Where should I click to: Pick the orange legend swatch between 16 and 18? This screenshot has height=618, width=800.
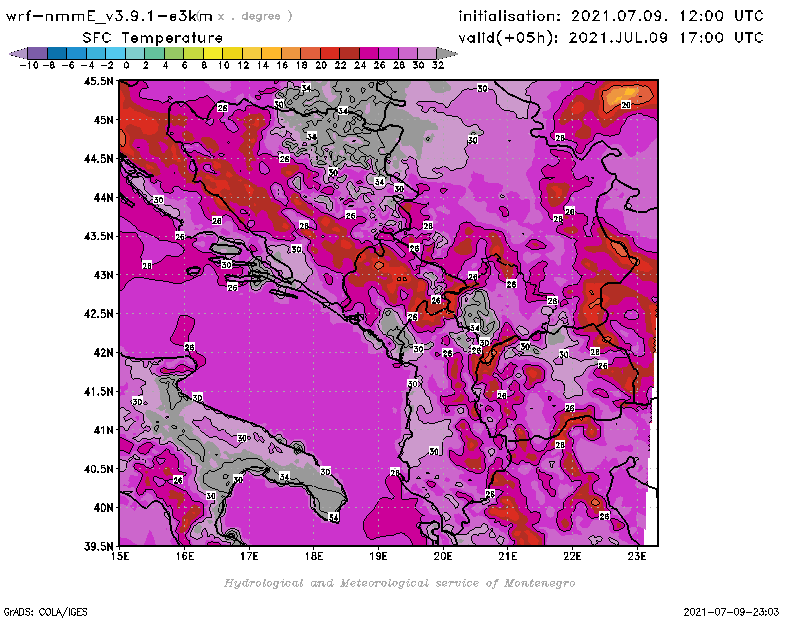pyautogui.click(x=291, y=53)
